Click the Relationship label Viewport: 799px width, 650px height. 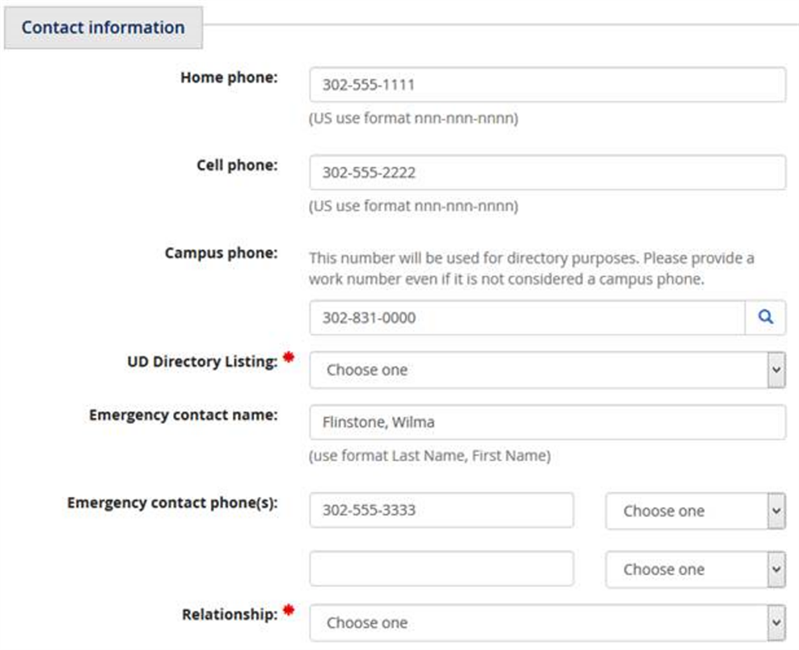(230, 614)
